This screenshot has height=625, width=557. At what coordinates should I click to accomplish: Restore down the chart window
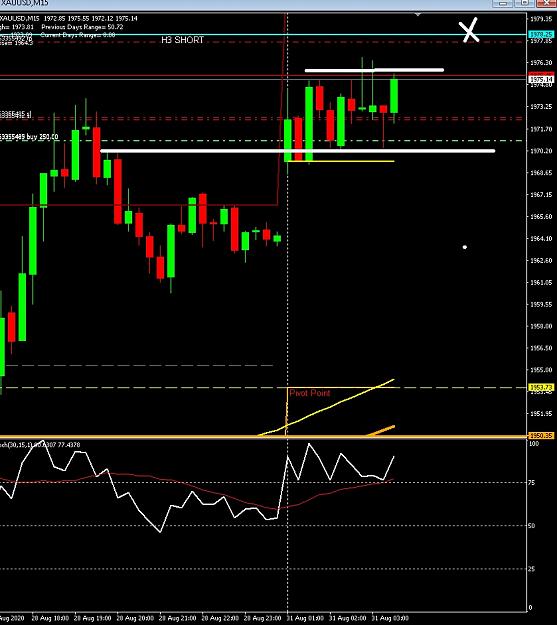[x=524, y=3]
